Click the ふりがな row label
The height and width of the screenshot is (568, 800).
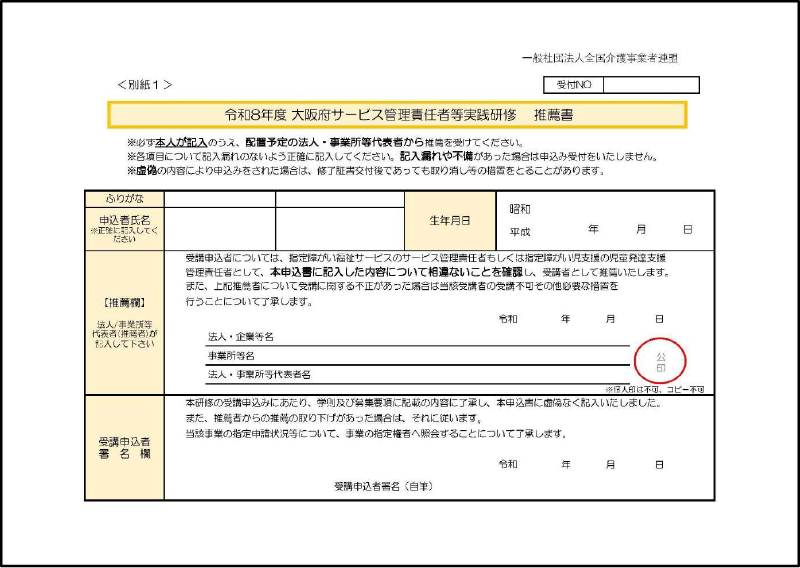point(124,199)
